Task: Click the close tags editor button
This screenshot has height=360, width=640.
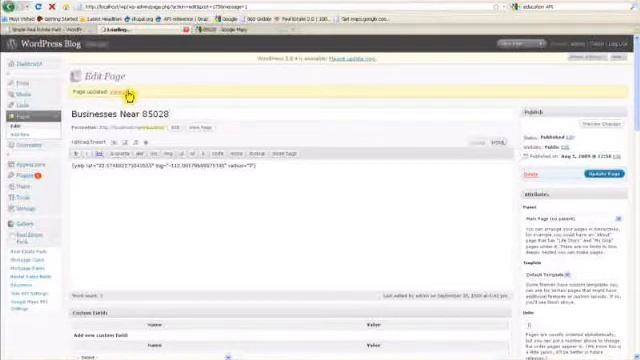Action: [x=284, y=154]
